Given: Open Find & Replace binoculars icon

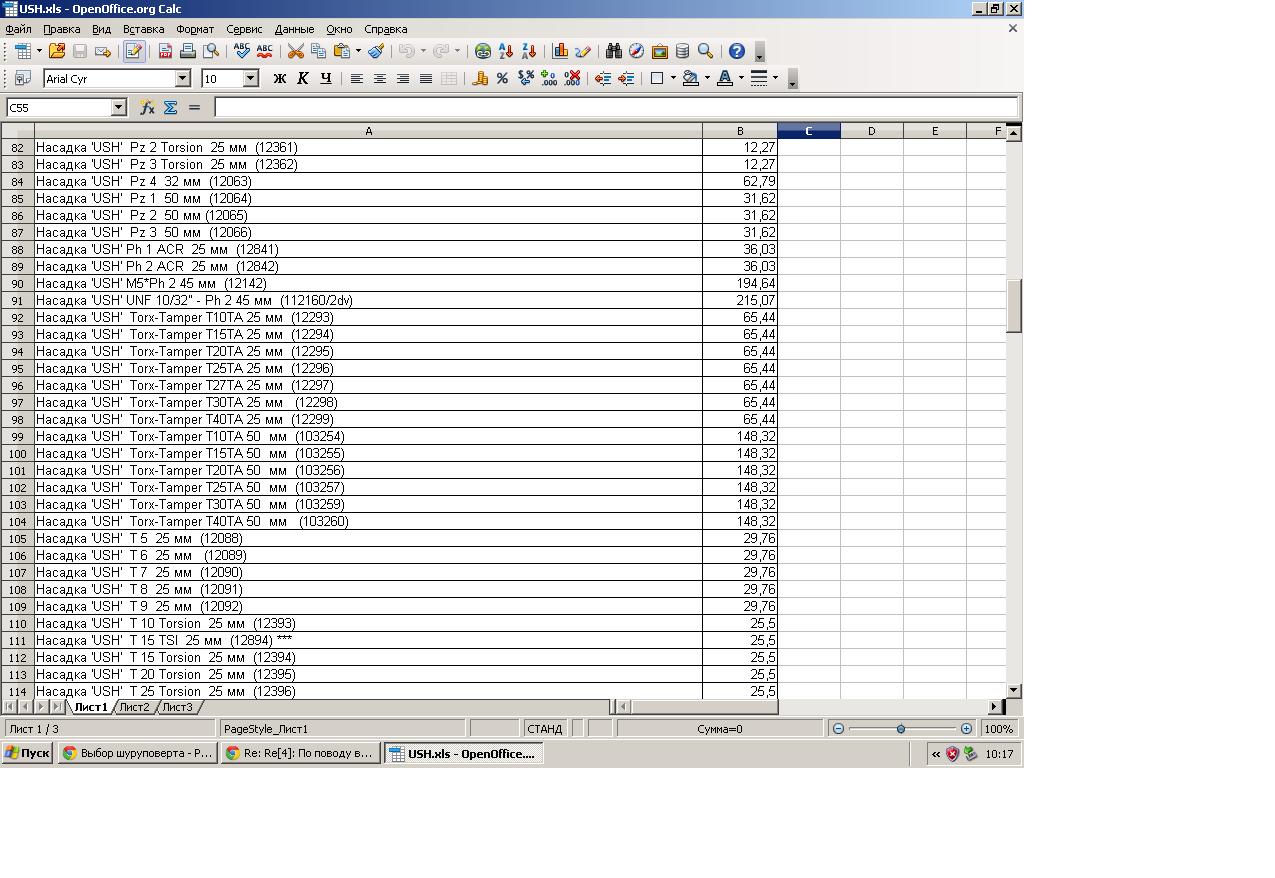Looking at the screenshot, I should pyautogui.click(x=613, y=51).
